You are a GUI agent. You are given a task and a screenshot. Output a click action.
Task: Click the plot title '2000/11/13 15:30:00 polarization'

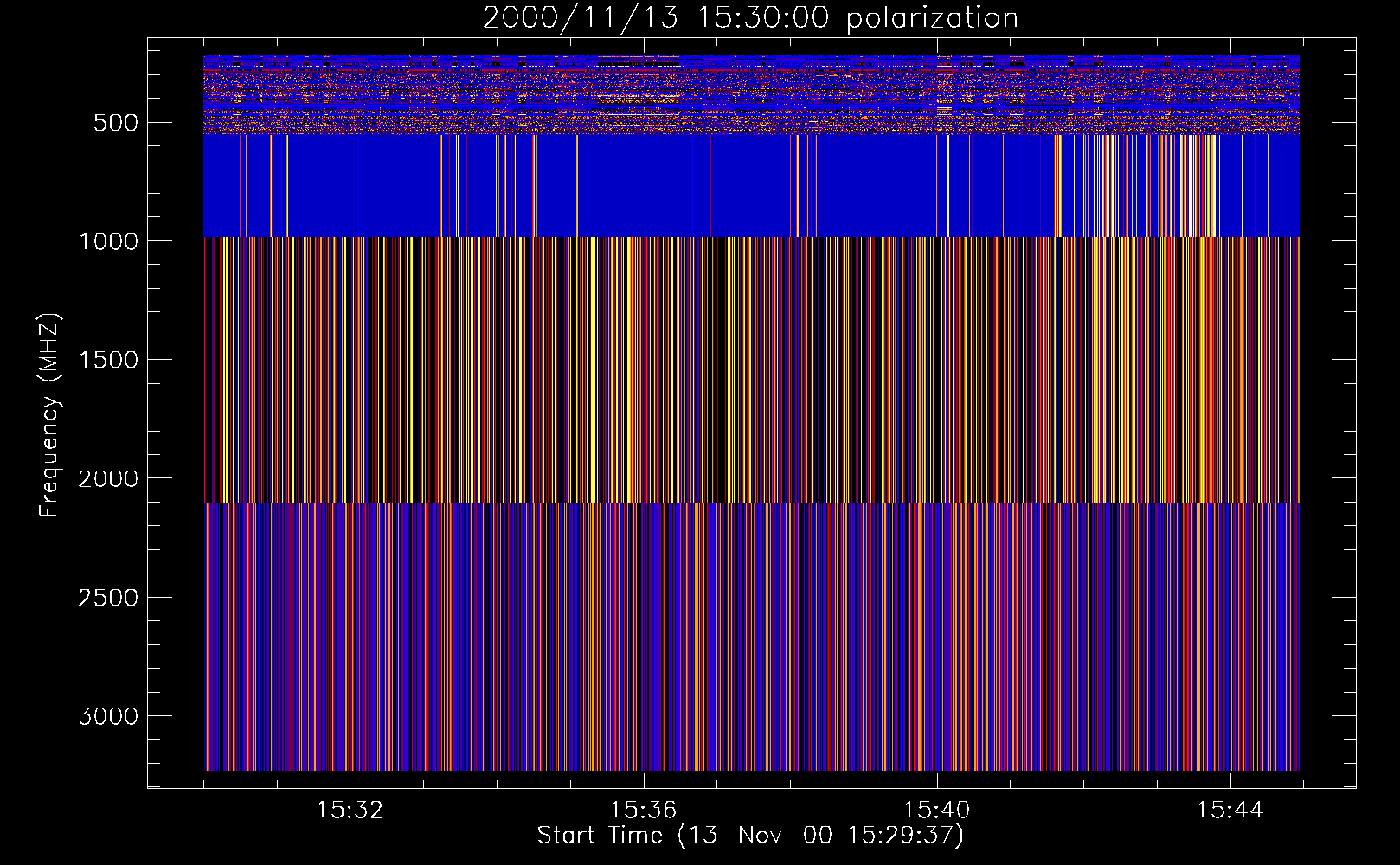(x=750, y=18)
